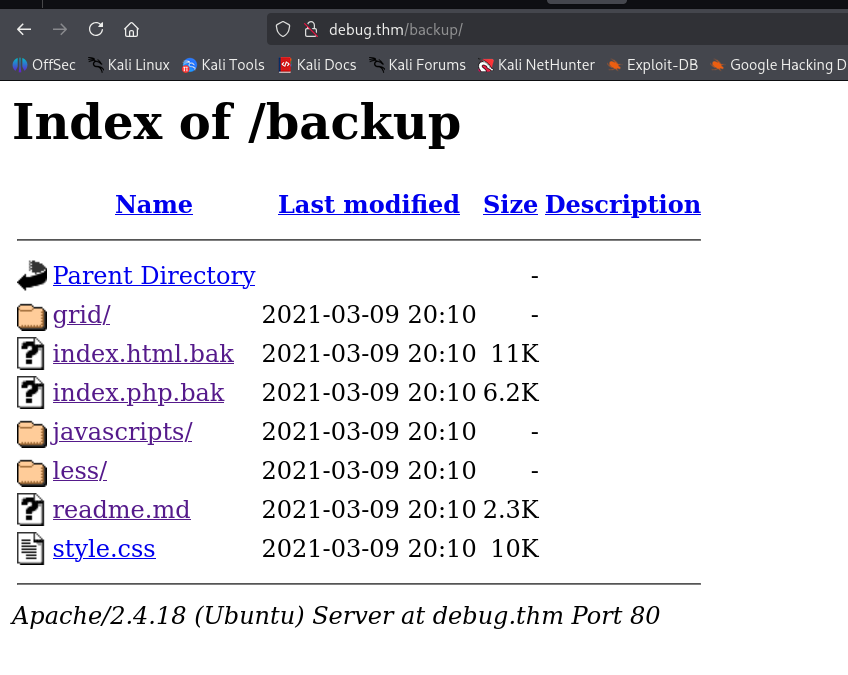Download the index.html.bak file
Screen dimensions: 848x675
tap(143, 353)
